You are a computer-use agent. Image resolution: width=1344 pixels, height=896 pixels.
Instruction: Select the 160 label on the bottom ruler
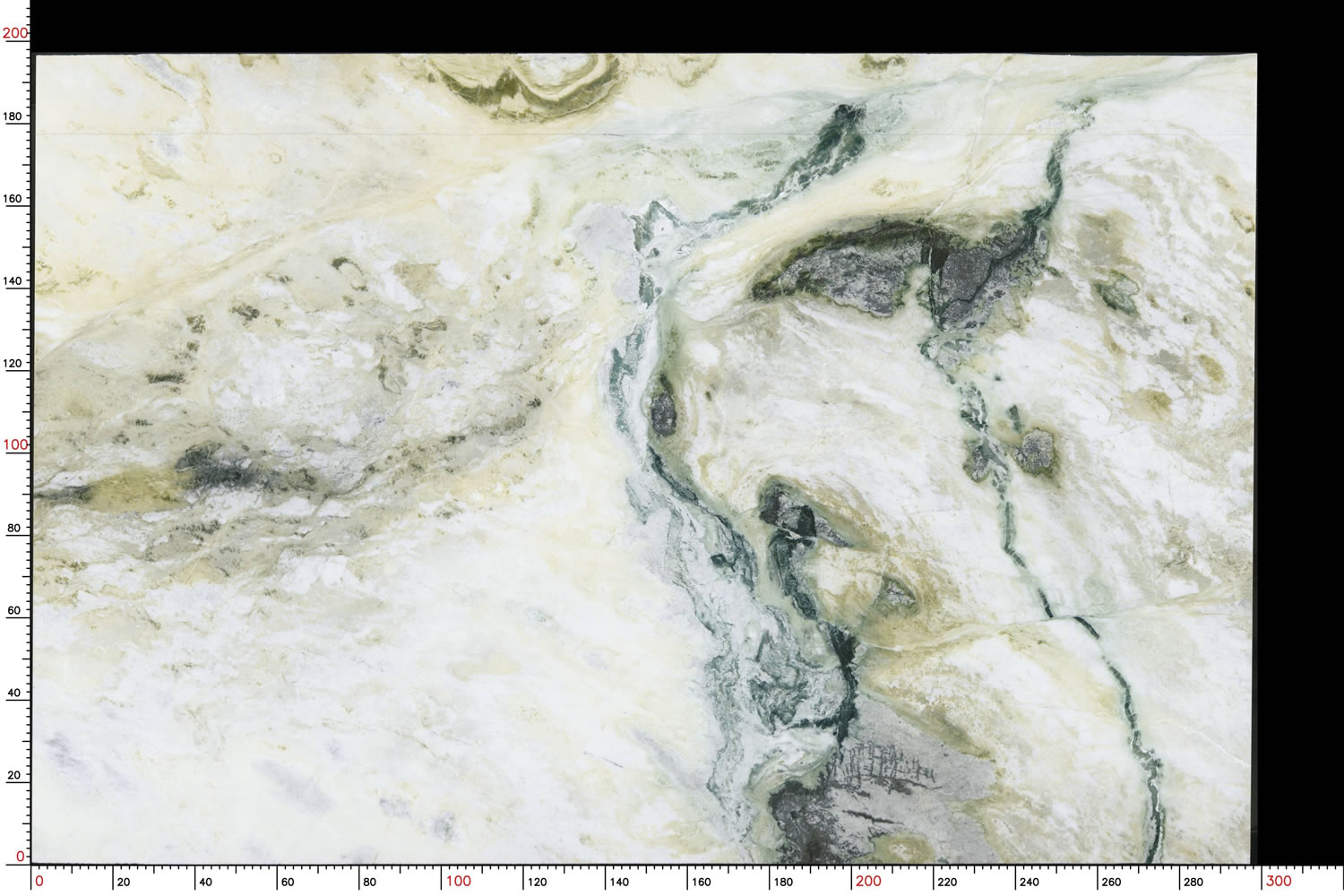[701, 883]
